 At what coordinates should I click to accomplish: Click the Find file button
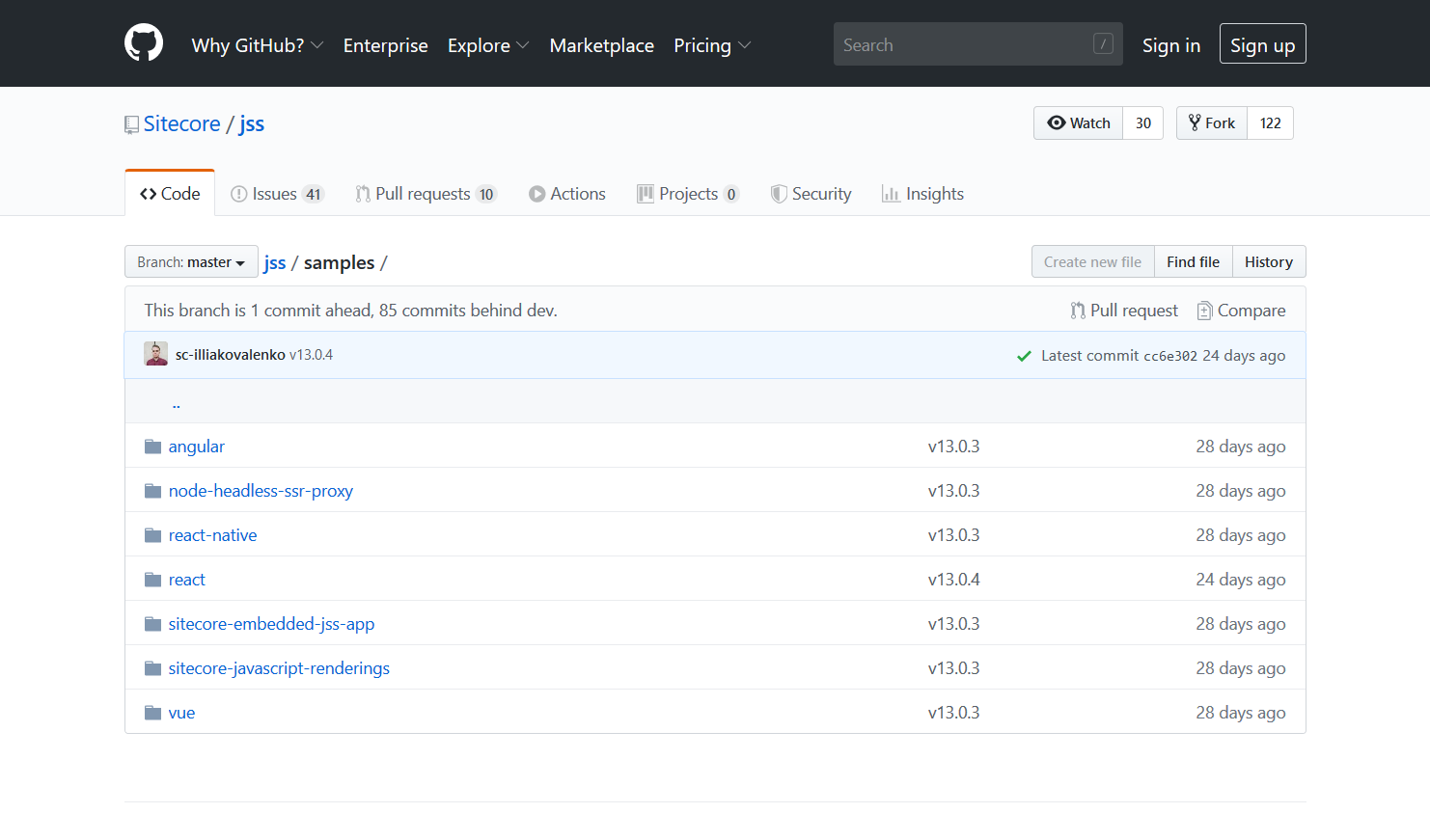pyautogui.click(x=1194, y=262)
